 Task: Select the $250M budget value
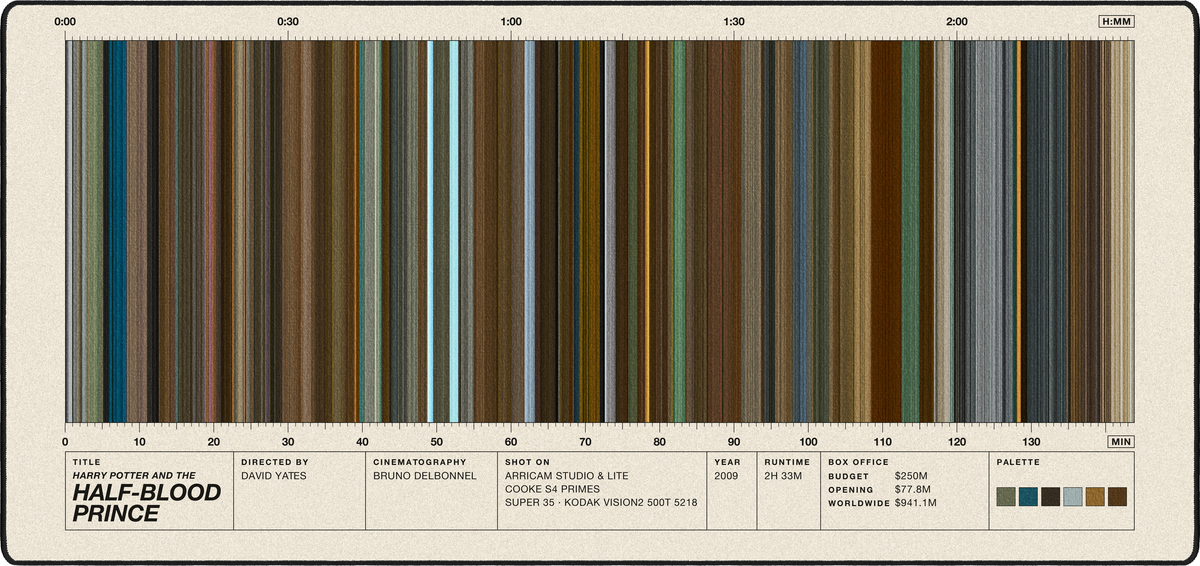click(911, 476)
